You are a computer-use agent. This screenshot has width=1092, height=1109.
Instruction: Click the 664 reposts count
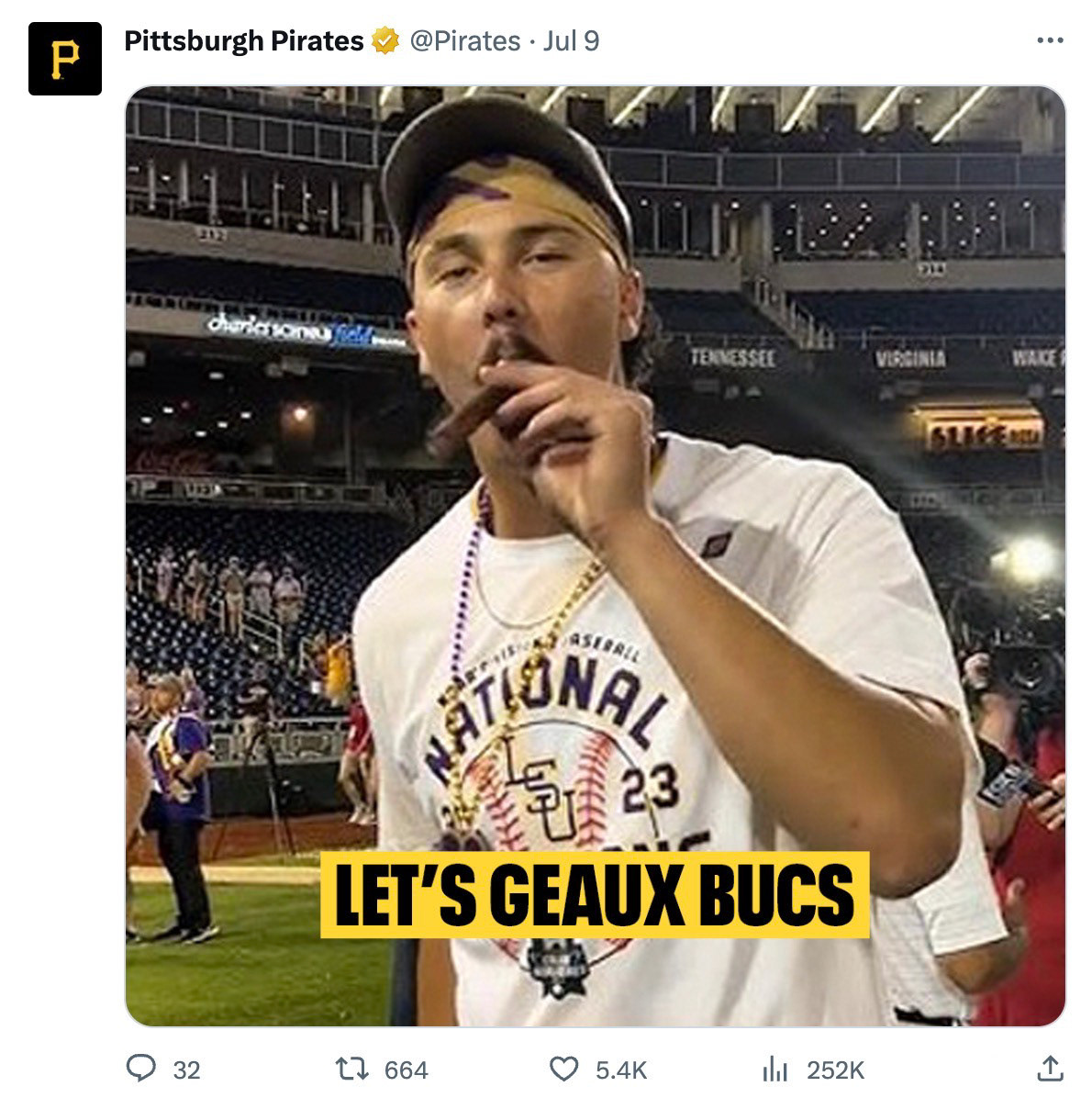tap(406, 1070)
